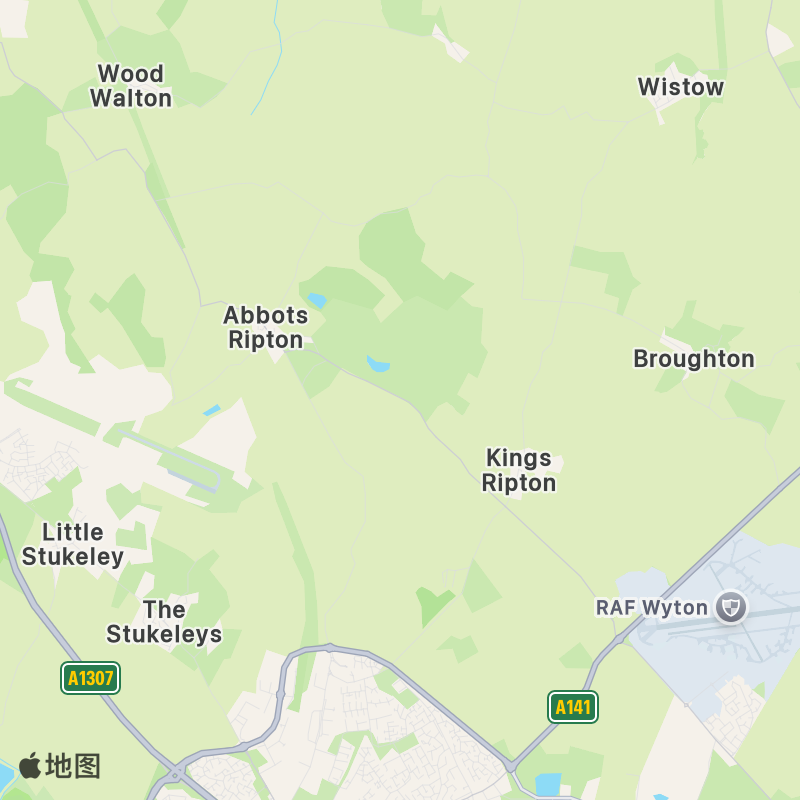The width and height of the screenshot is (800, 800).
Task: Select the Little Stukeley label
Action: pos(72,544)
